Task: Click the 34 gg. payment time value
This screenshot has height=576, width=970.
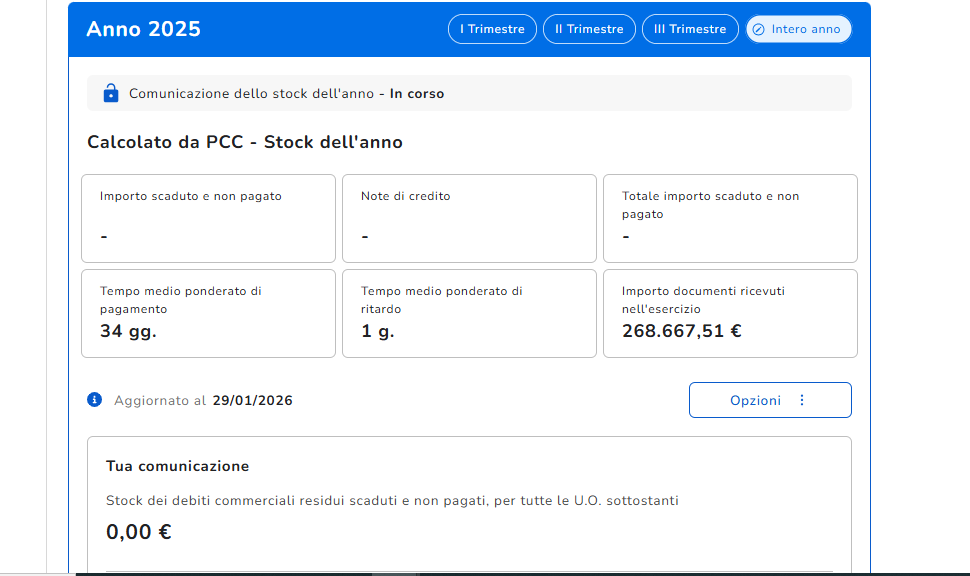Action: tap(128, 331)
